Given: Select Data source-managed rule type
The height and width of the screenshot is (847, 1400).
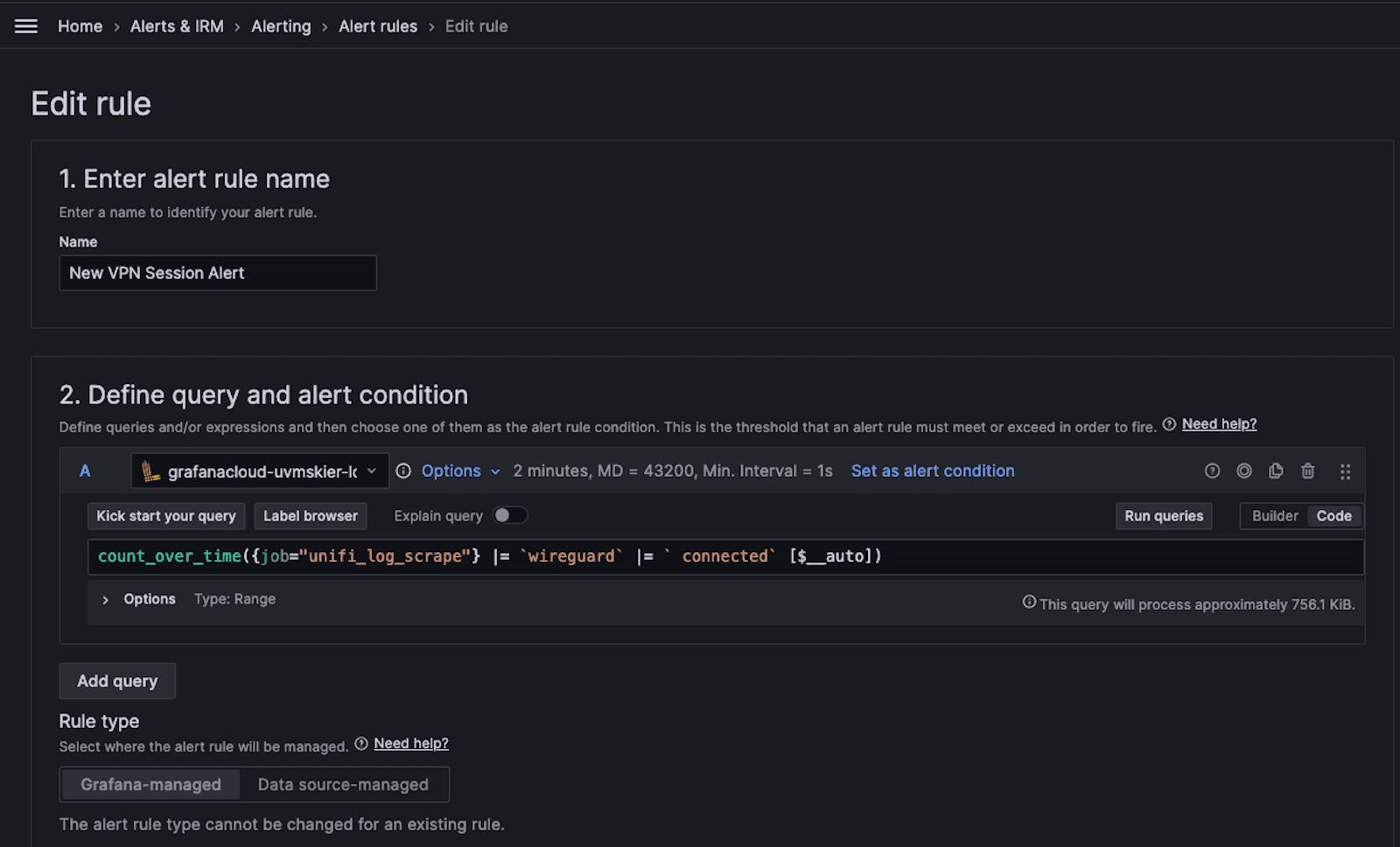Looking at the screenshot, I should tap(343, 785).
